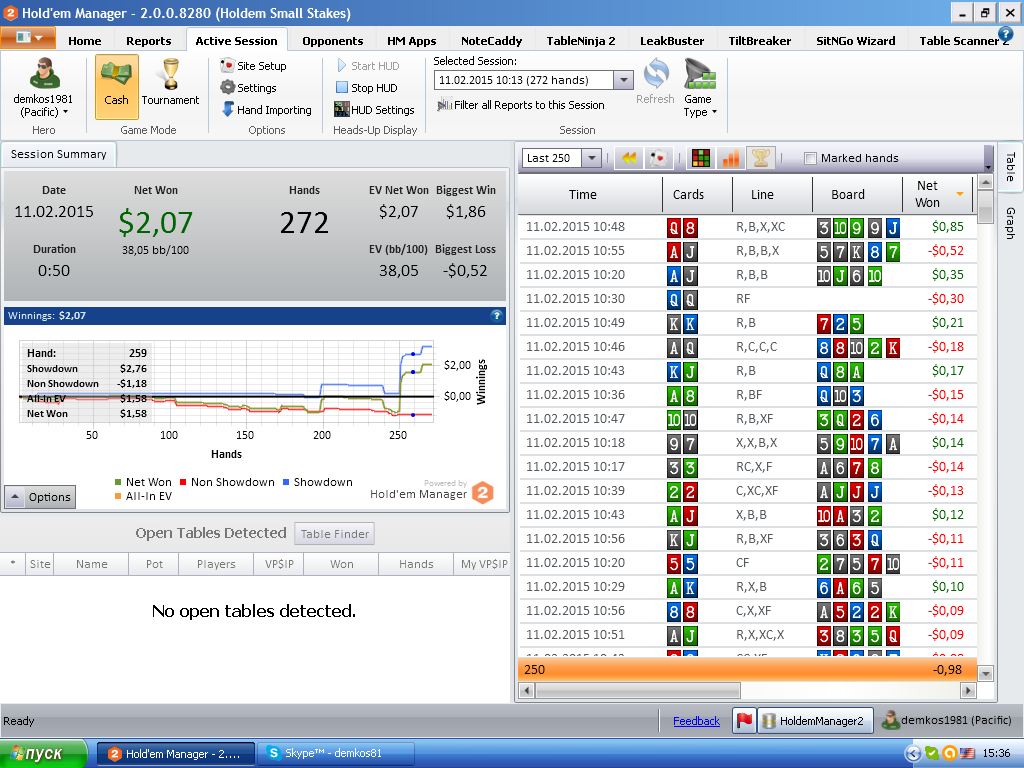1024x768 pixels.
Task: Expand the graph Options button
Action: (x=40, y=497)
